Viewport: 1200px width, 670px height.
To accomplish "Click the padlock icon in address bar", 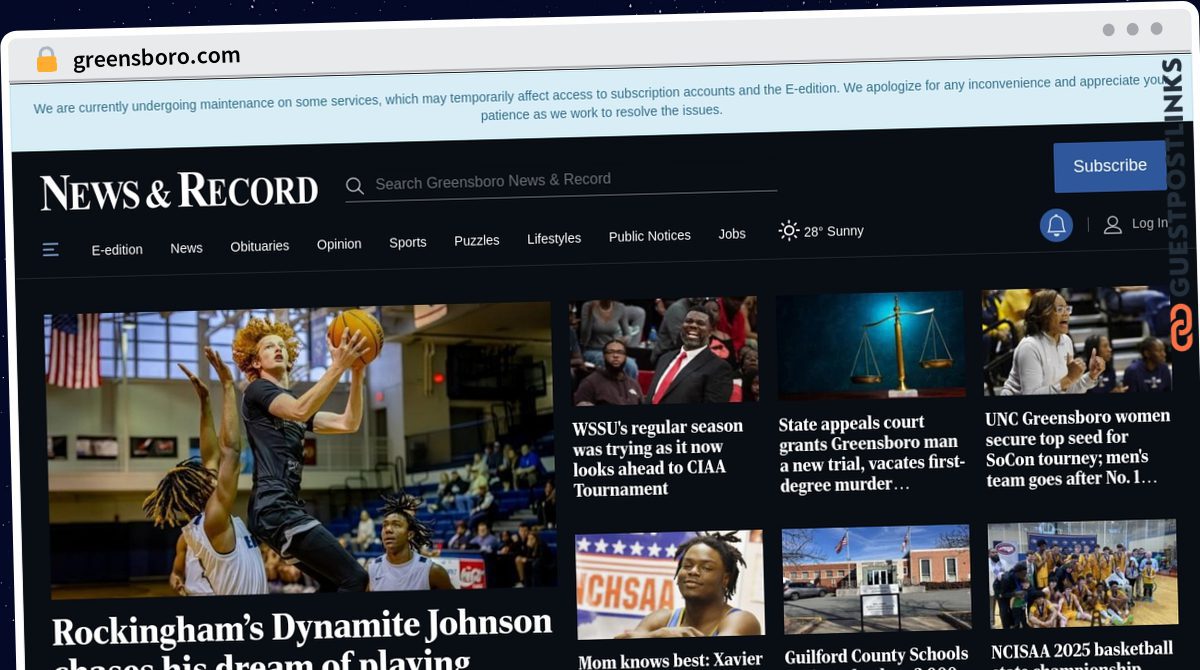I will pyautogui.click(x=47, y=60).
